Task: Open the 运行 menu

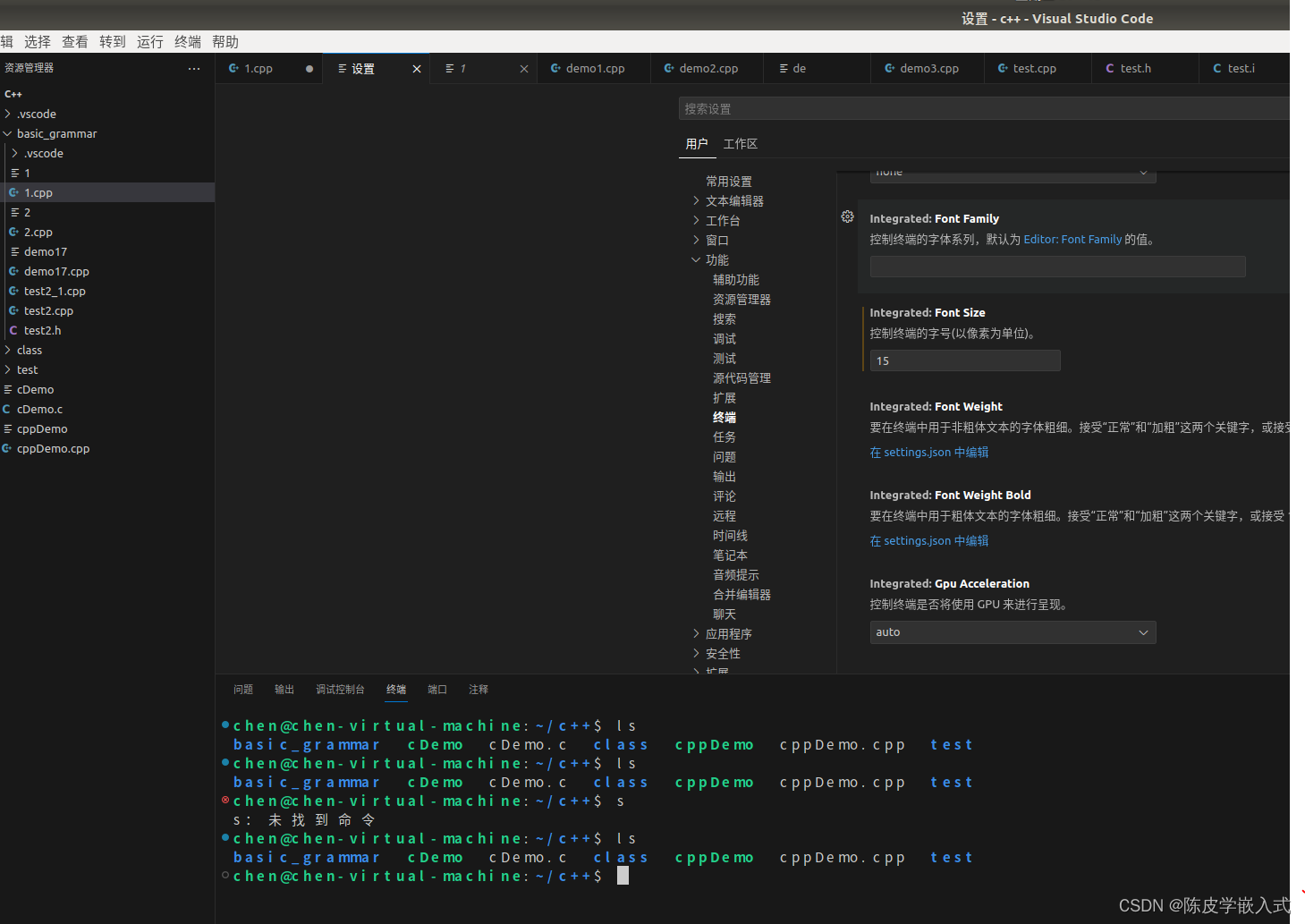Action: click(150, 42)
